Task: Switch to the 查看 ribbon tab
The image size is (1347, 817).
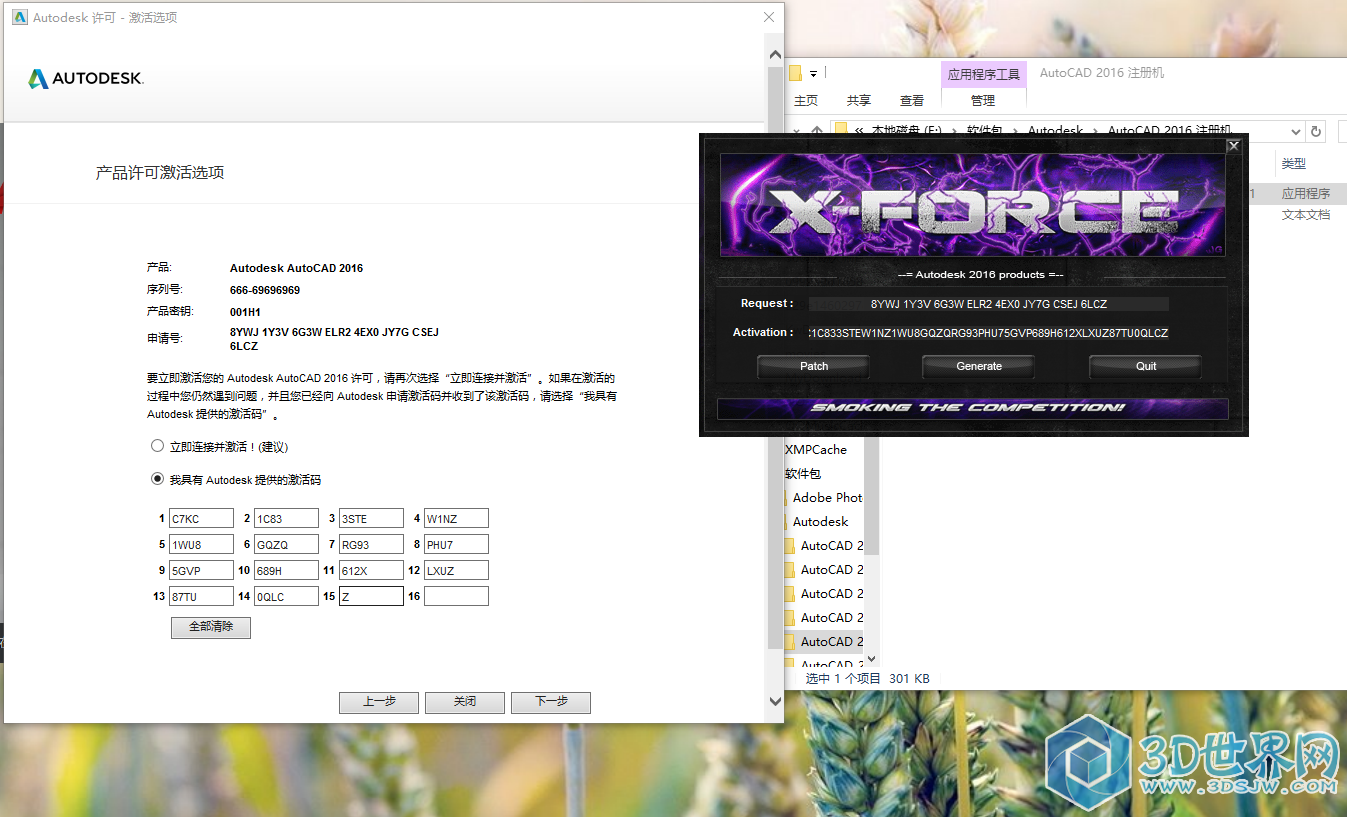Action: [912, 100]
